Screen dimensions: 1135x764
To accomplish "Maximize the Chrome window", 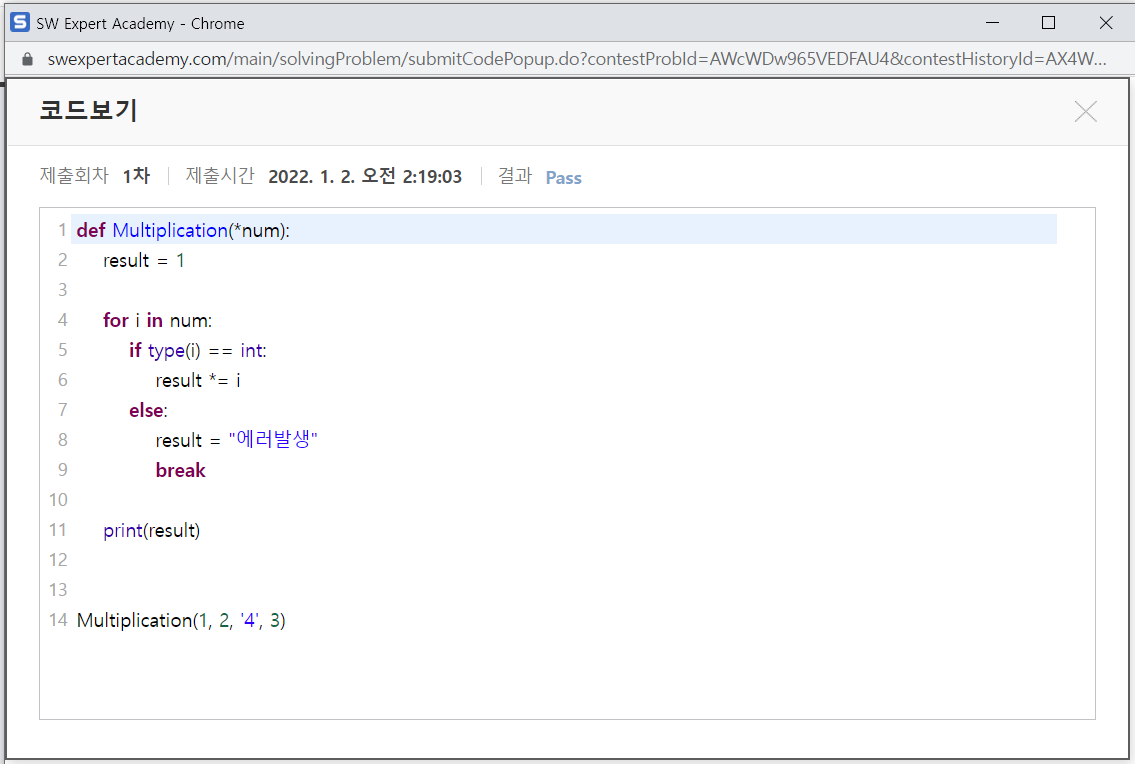I will pyautogui.click(x=1048, y=22).
